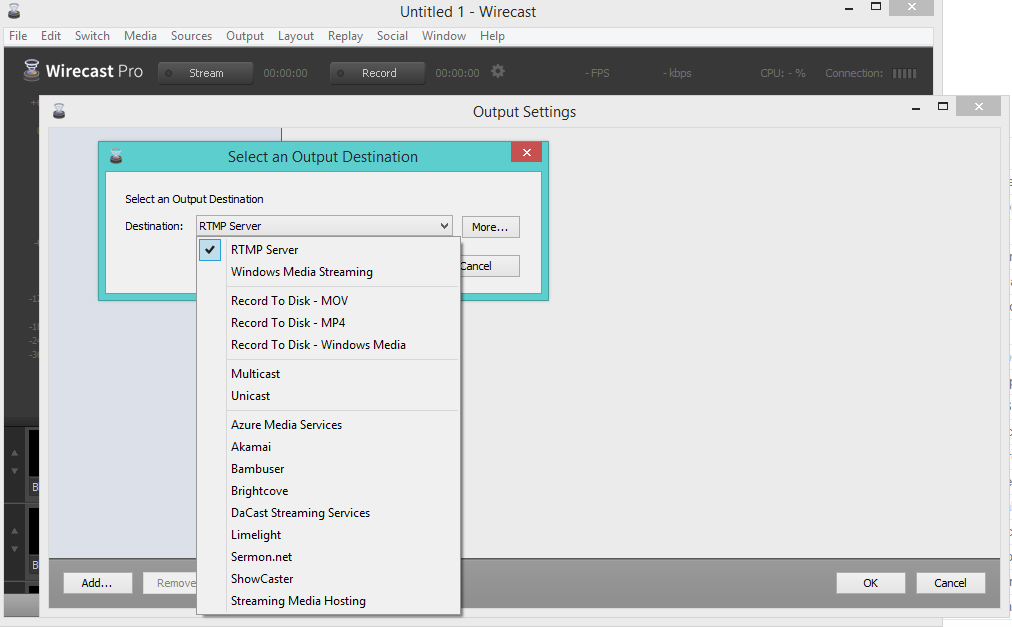
Task: Click the Wirecast teapot logo icon
Action: click(30, 71)
